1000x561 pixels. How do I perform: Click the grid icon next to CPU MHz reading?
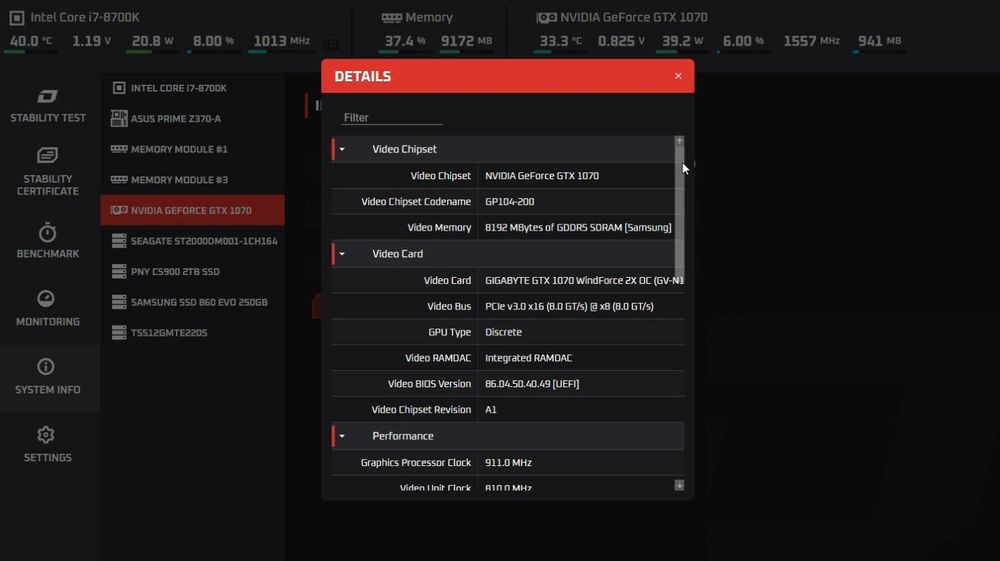[x=331, y=44]
